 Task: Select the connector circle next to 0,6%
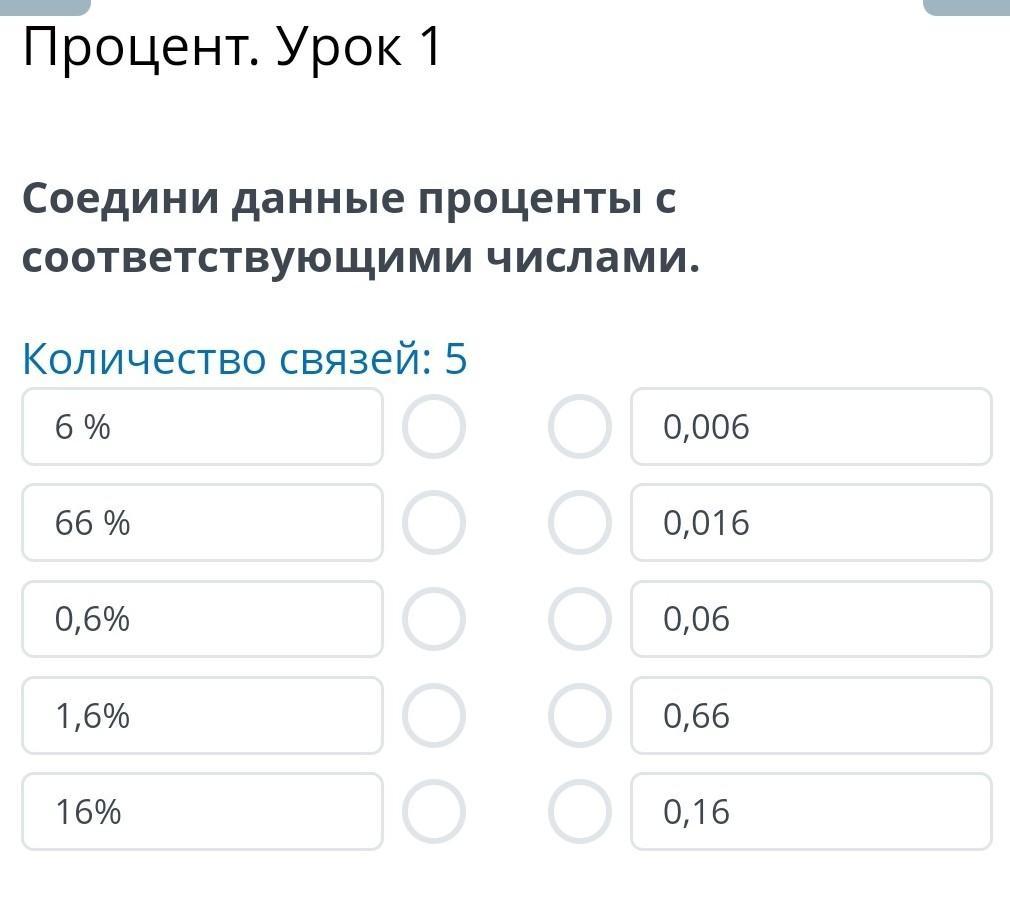(x=434, y=618)
